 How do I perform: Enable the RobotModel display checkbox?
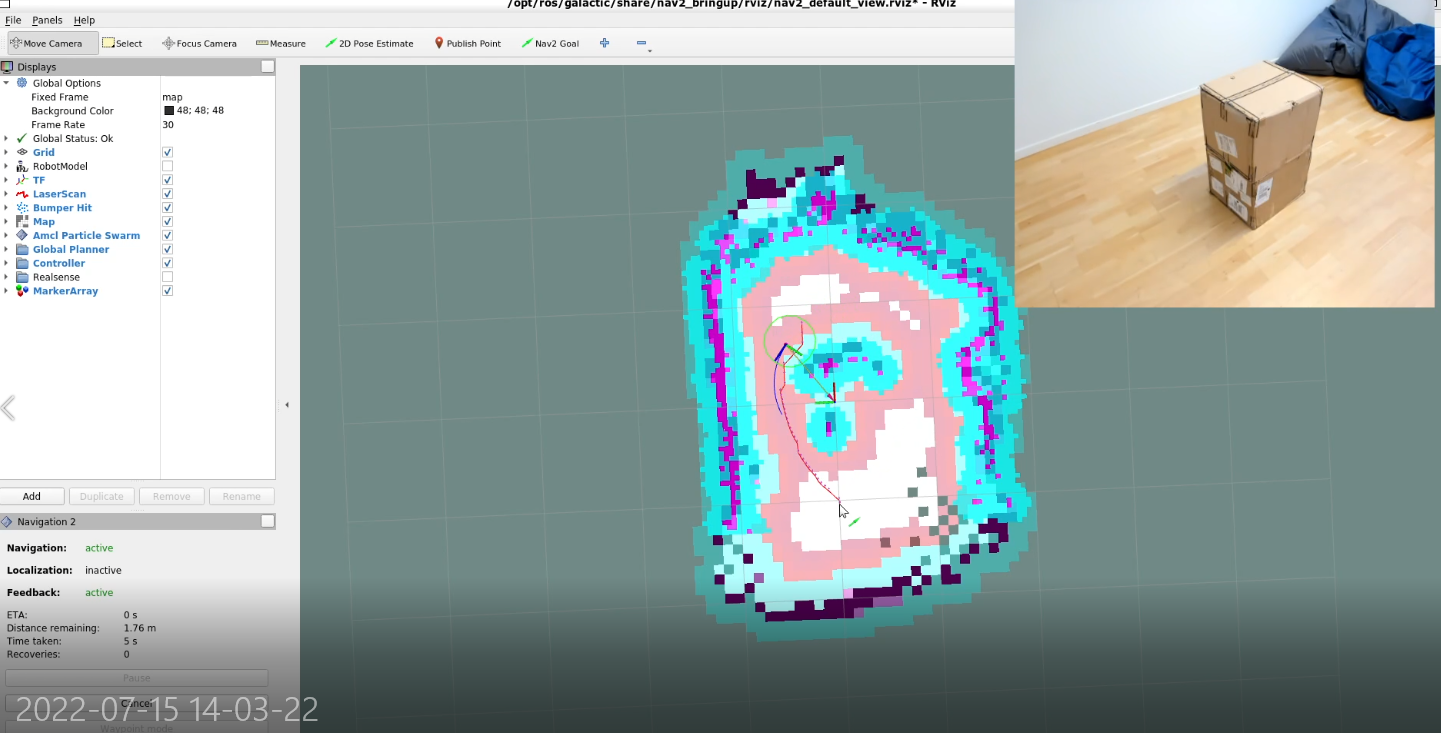[x=167, y=166]
